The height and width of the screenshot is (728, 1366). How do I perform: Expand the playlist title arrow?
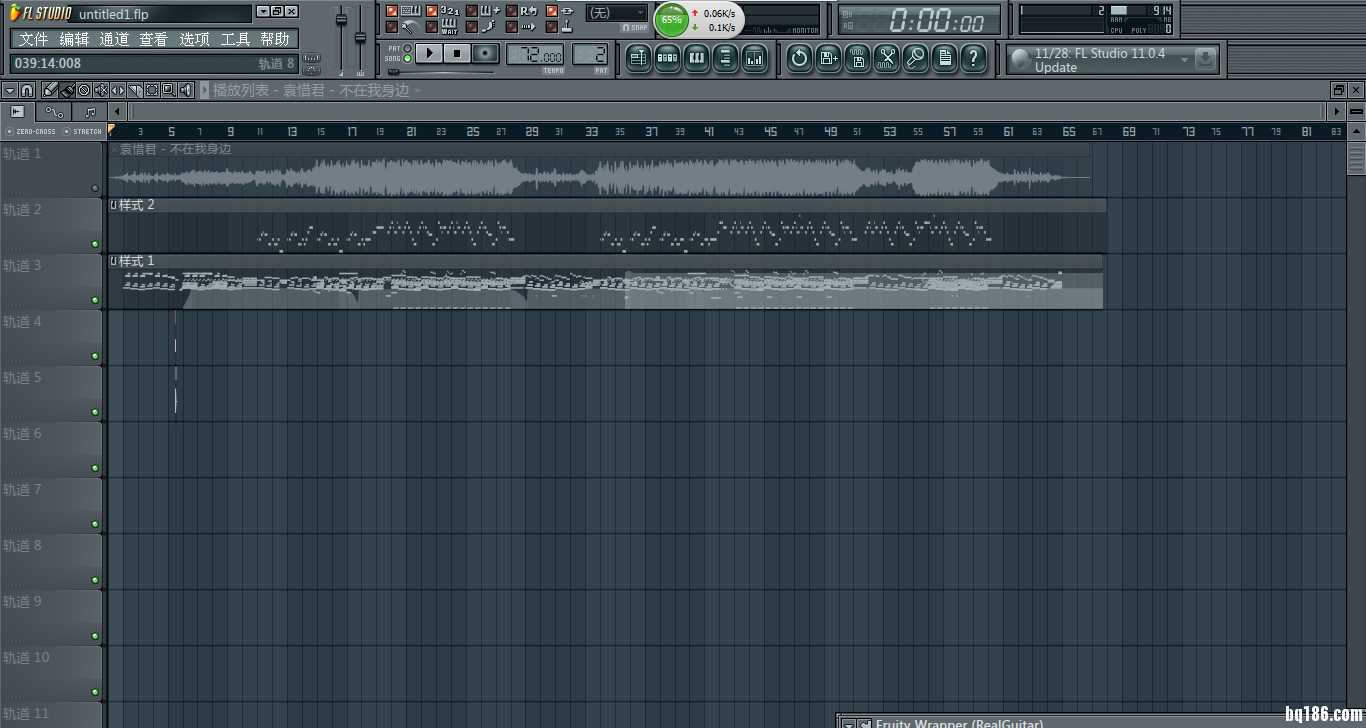(205, 90)
